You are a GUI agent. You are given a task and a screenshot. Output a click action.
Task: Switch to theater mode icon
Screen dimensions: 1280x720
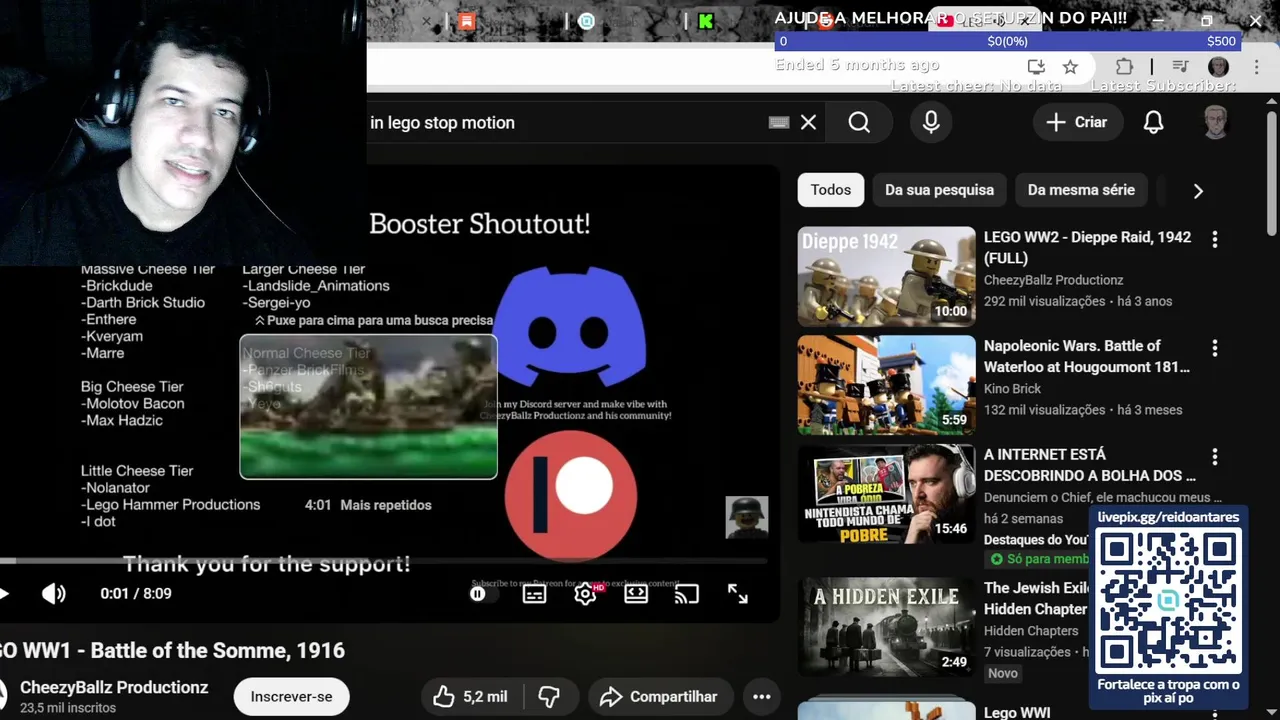tap(636, 594)
